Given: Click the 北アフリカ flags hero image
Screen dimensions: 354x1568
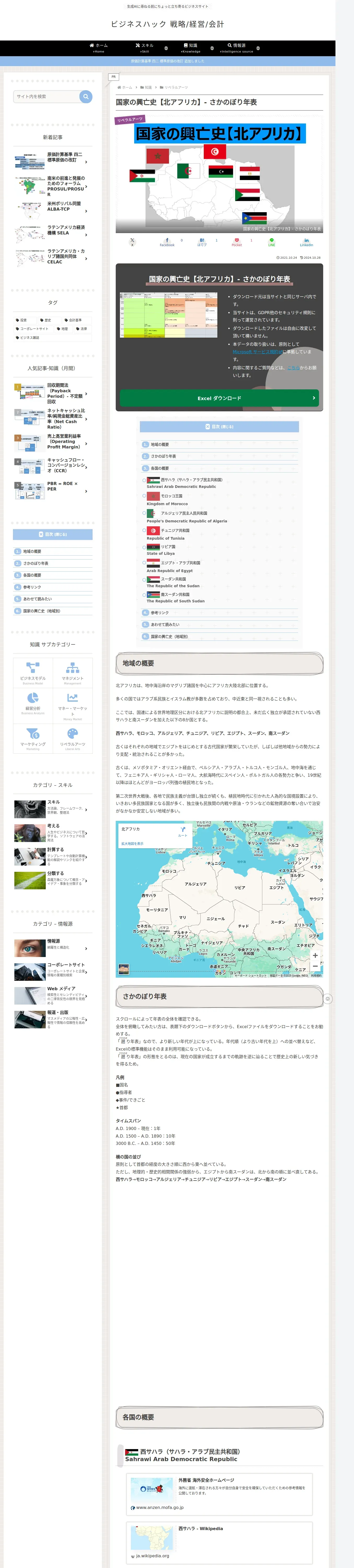Looking at the screenshot, I should [x=219, y=174].
